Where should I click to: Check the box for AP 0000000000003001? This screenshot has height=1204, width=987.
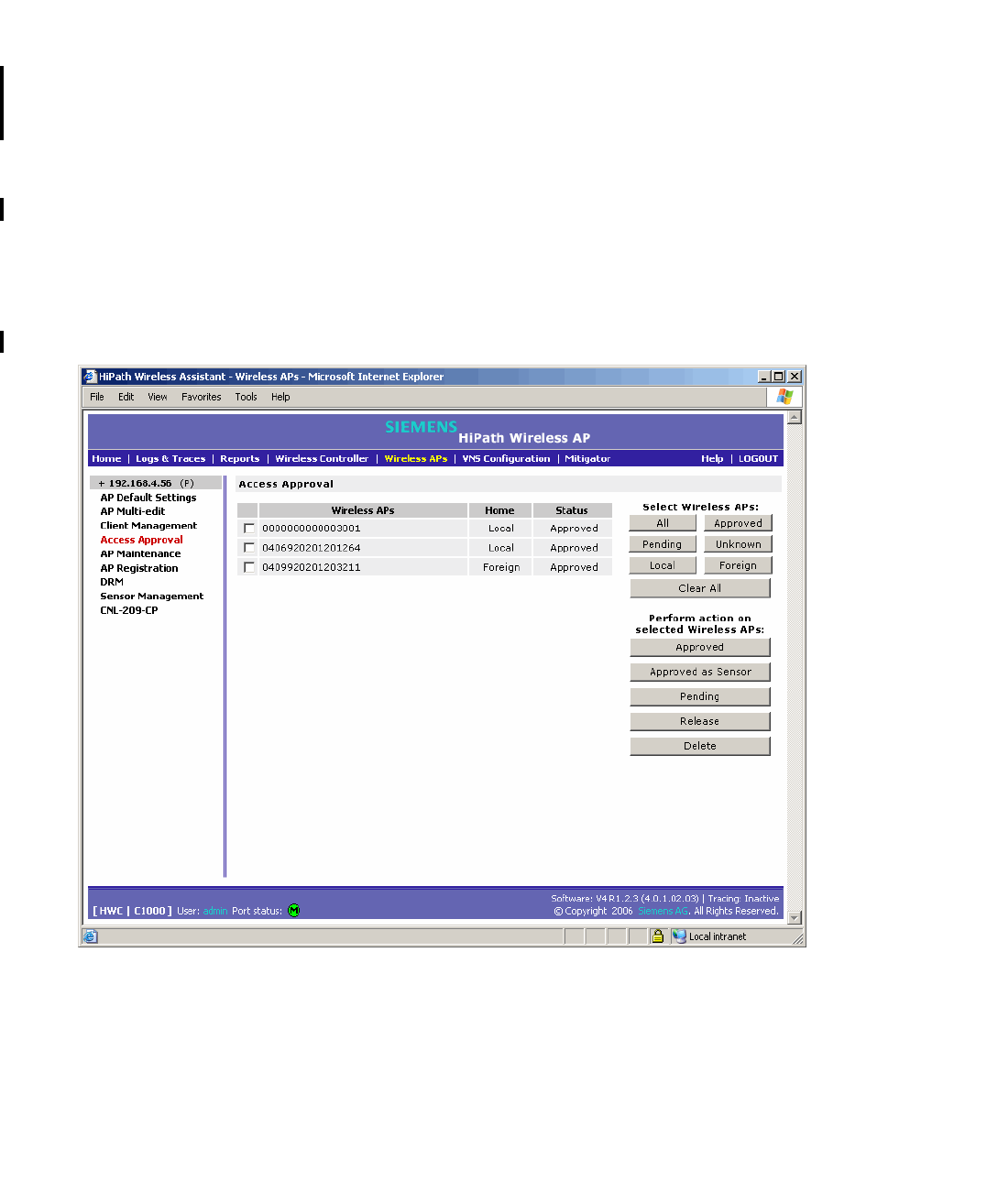248,529
